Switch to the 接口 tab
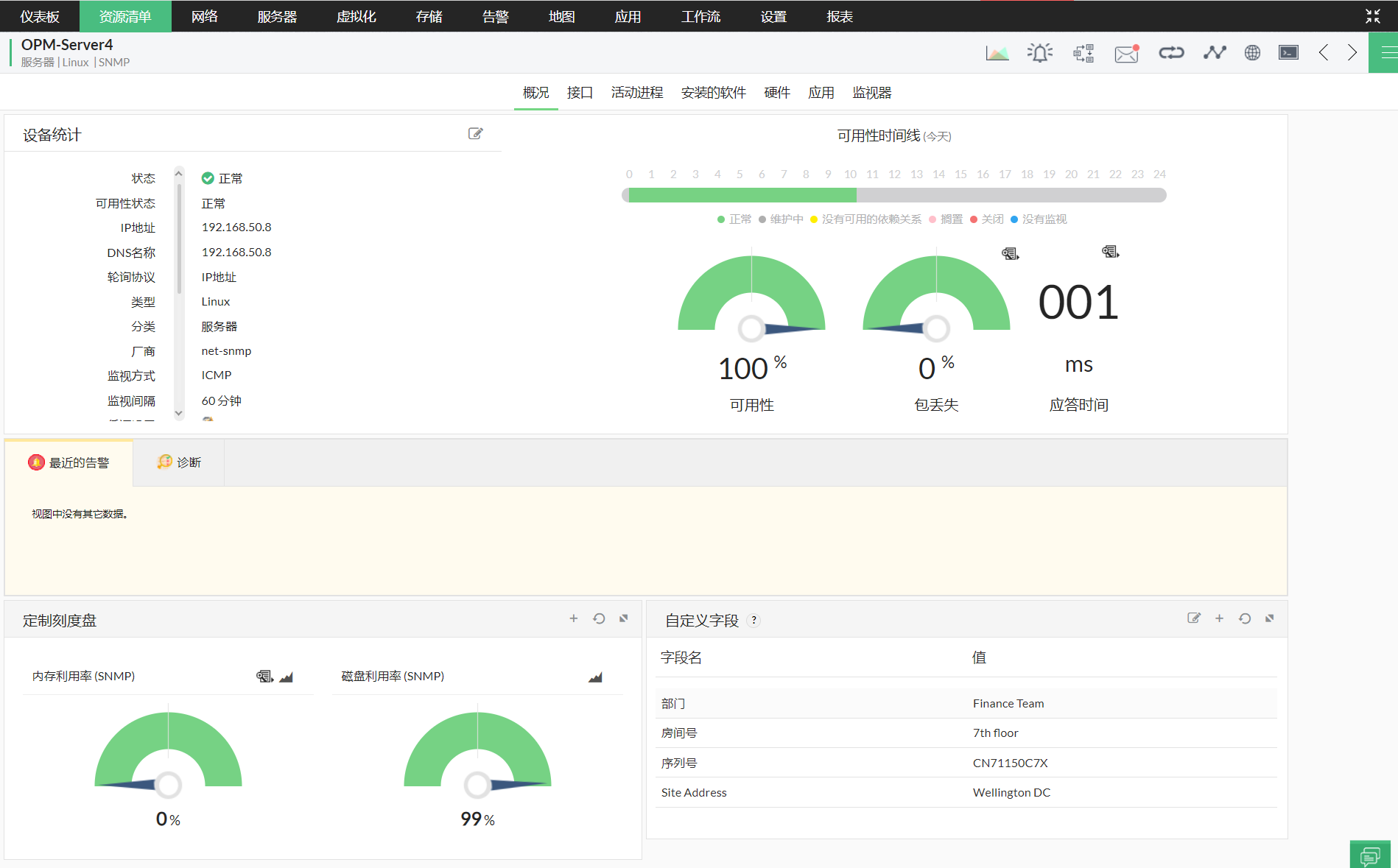The height and width of the screenshot is (868, 1398). 580,93
